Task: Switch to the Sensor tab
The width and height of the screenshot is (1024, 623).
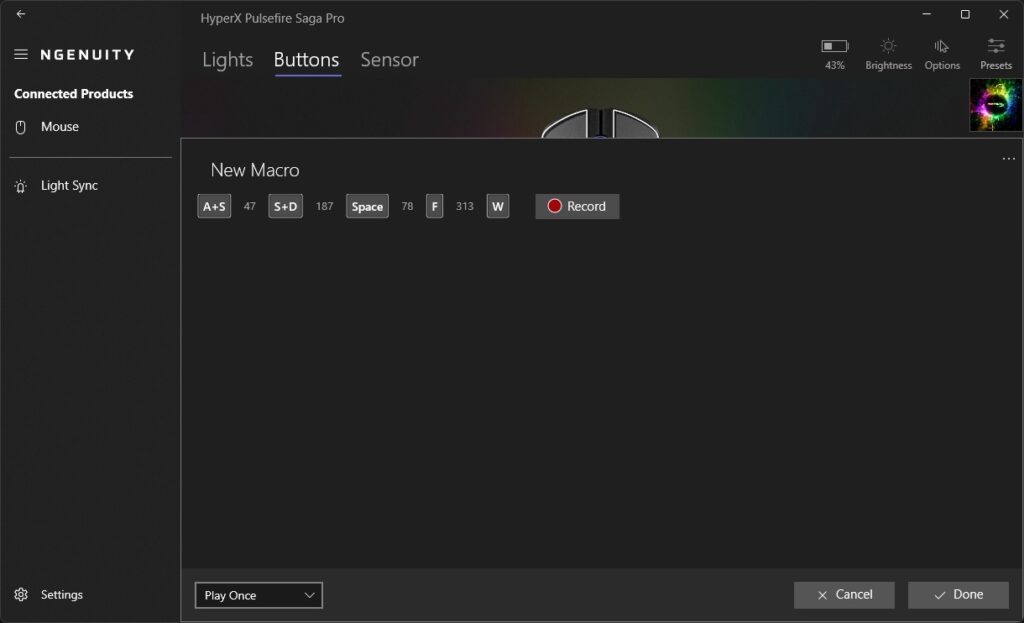Action: click(389, 60)
